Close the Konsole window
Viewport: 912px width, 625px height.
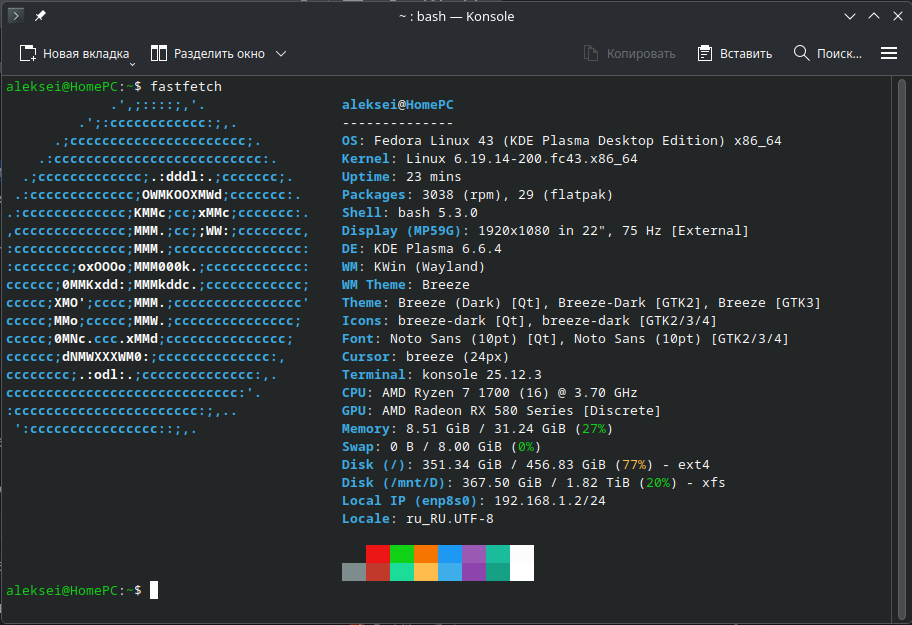tap(897, 16)
